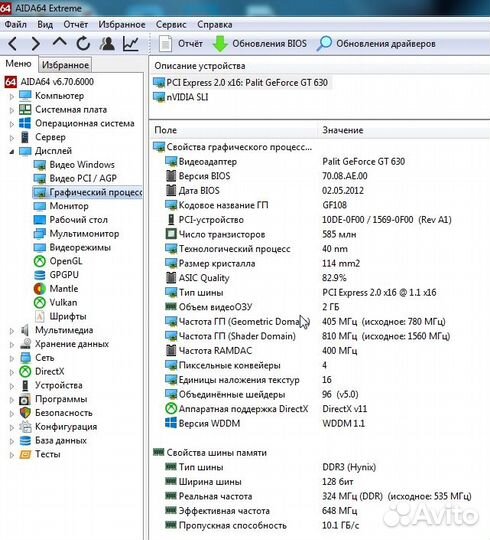This screenshot has height=540, width=490.
Task: Open the Отчёт menu in menu bar
Action: [76, 24]
